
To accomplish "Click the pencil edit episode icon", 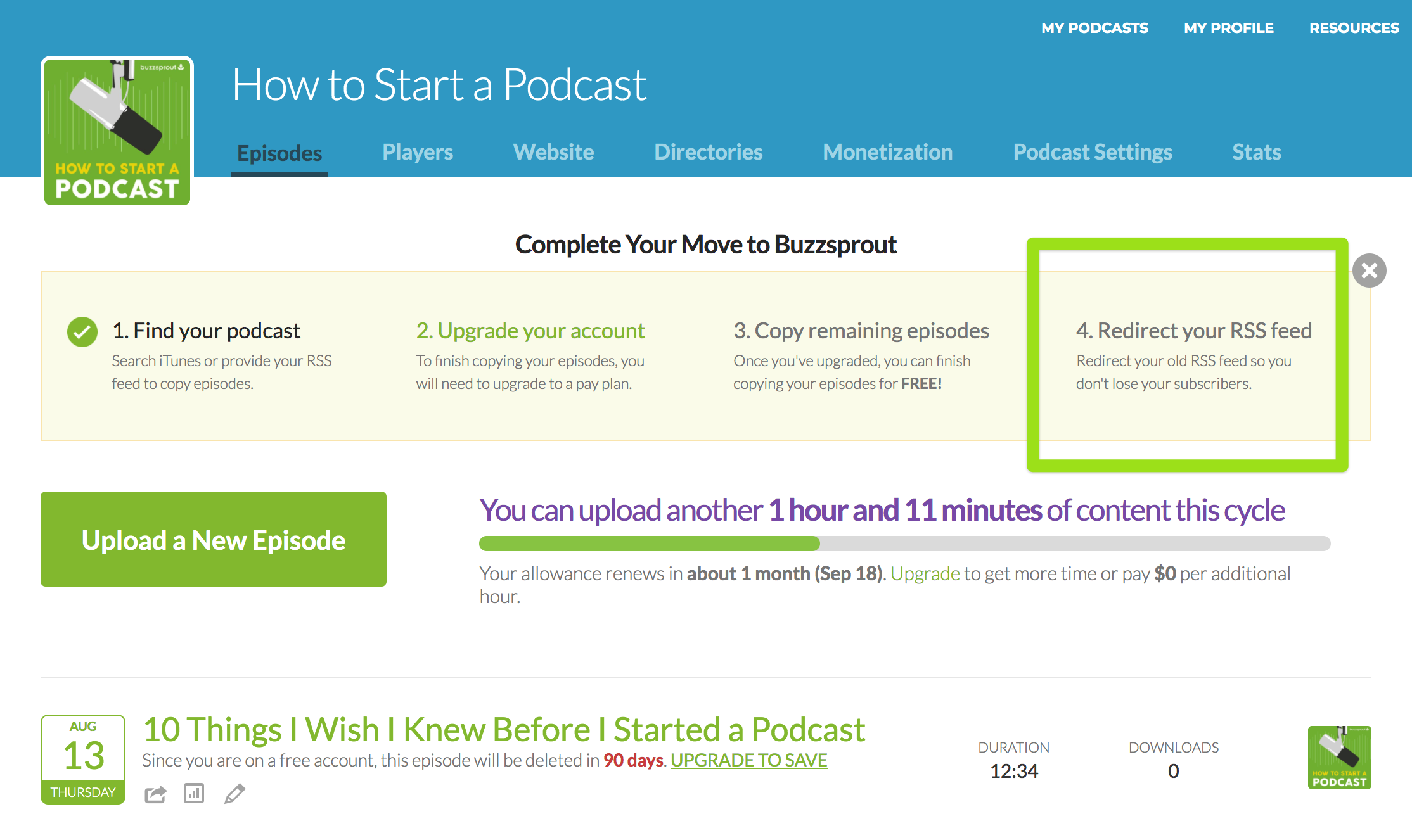I will click(x=234, y=794).
